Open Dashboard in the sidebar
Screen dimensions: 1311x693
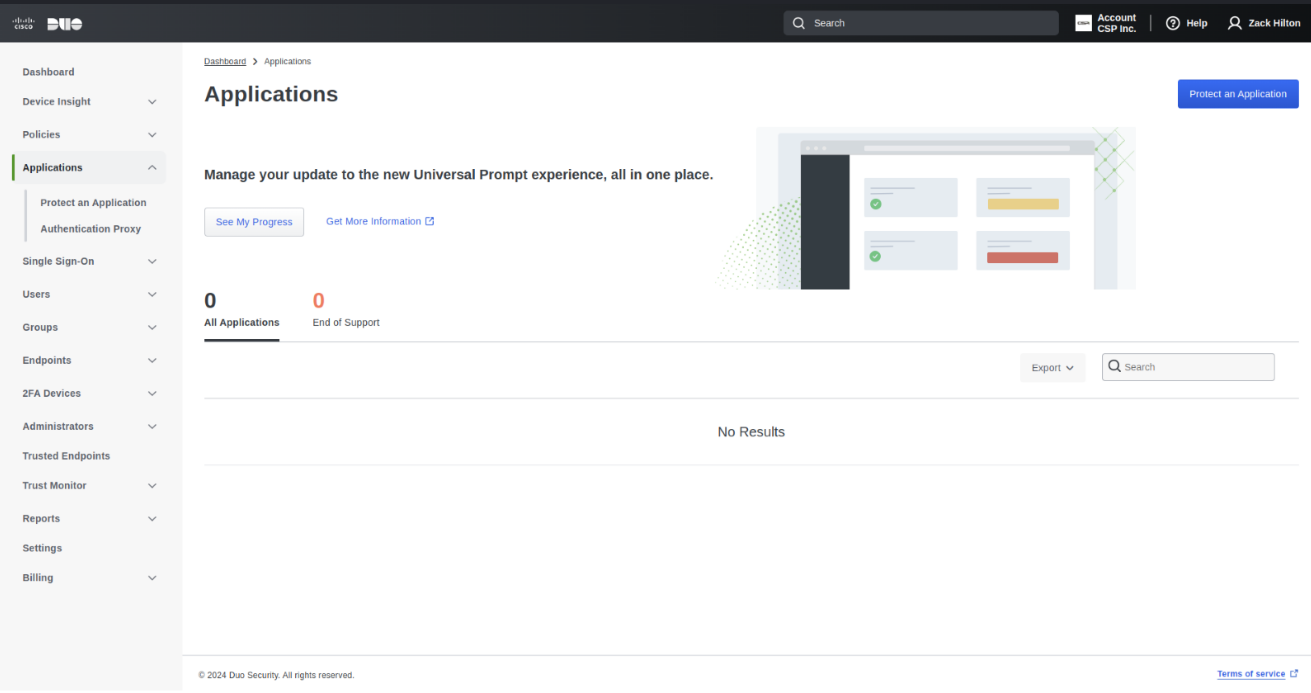click(48, 72)
